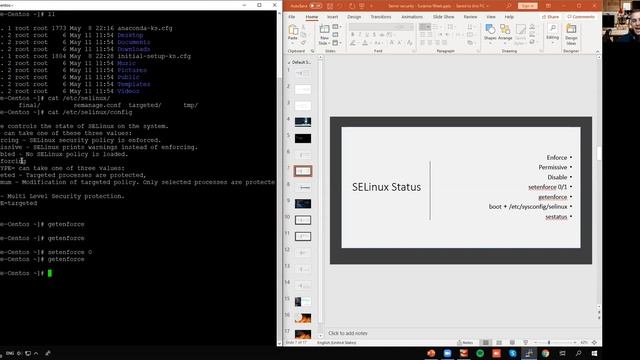The height and width of the screenshot is (360, 640).
Task: Toggle the AutoSave switch
Action: [315, 6]
